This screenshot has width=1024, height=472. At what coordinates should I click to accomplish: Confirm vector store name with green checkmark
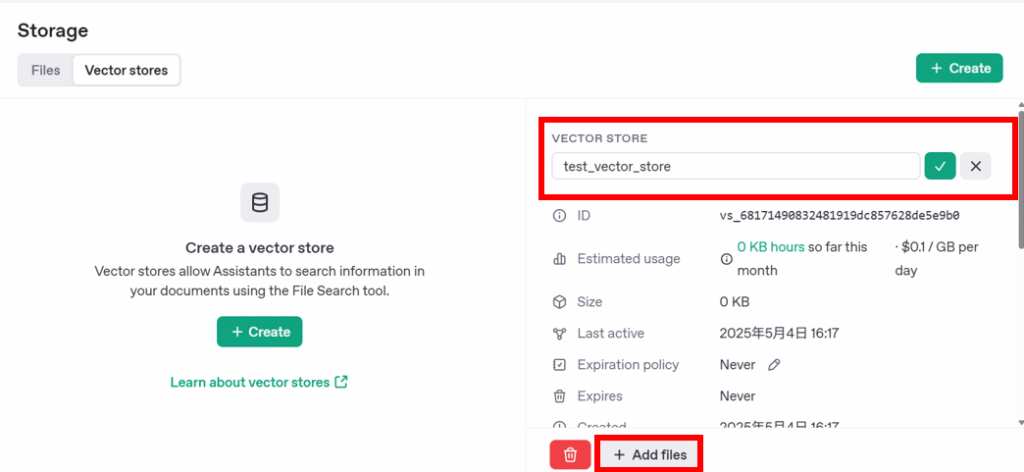click(x=940, y=166)
